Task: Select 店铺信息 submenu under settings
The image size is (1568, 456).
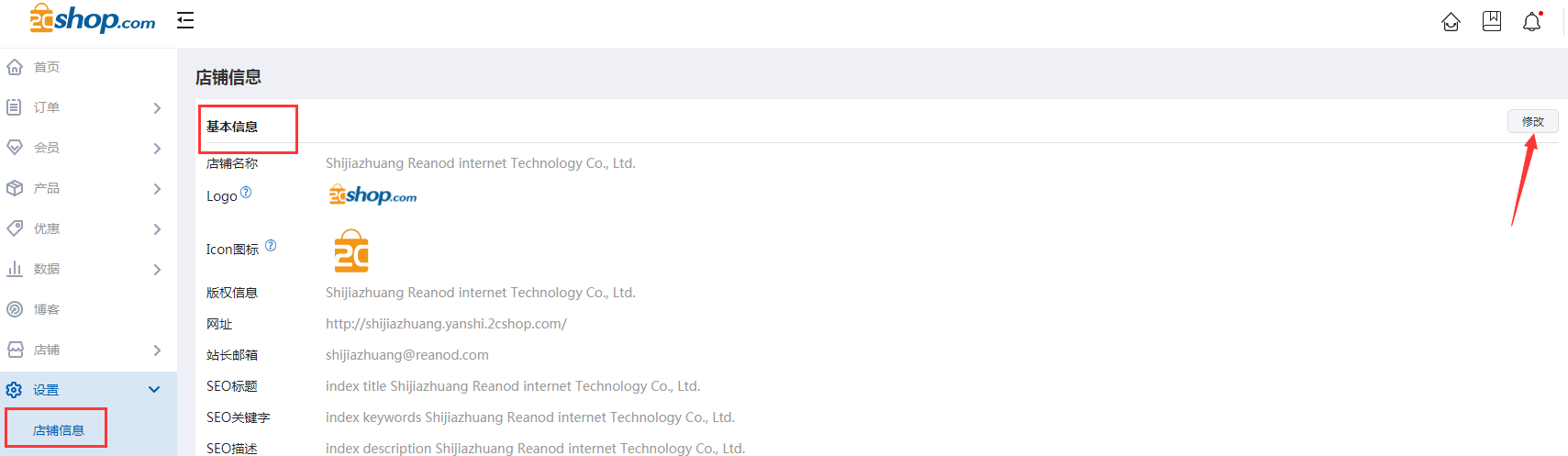Action: (x=59, y=430)
